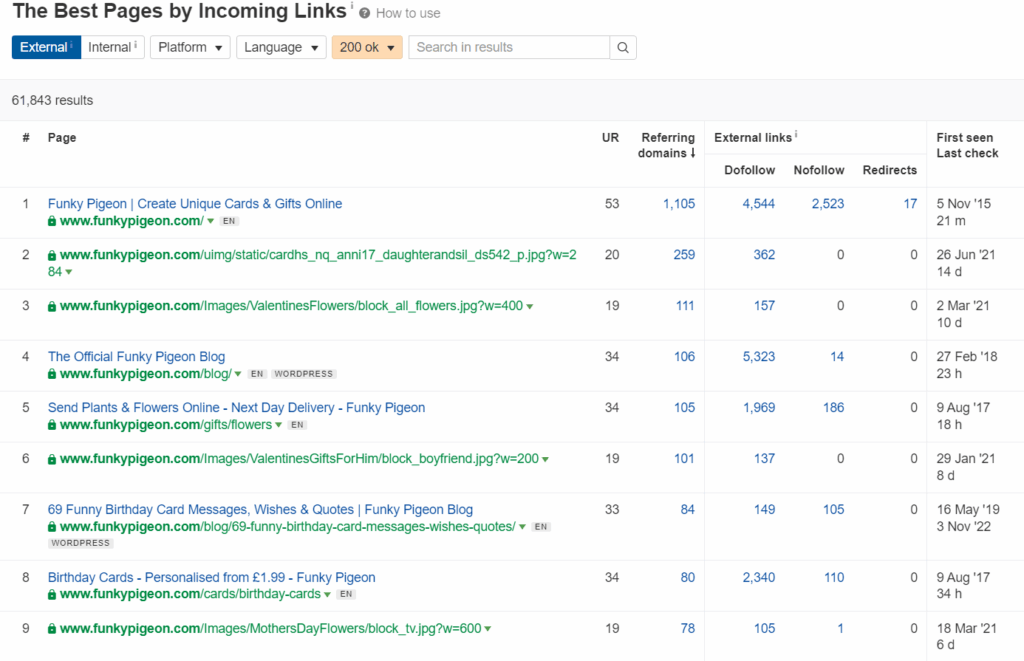Open the ValentinesFlowers block_all_flowers.jpg URL
1024x661 pixels.
(x=291, y=306)
